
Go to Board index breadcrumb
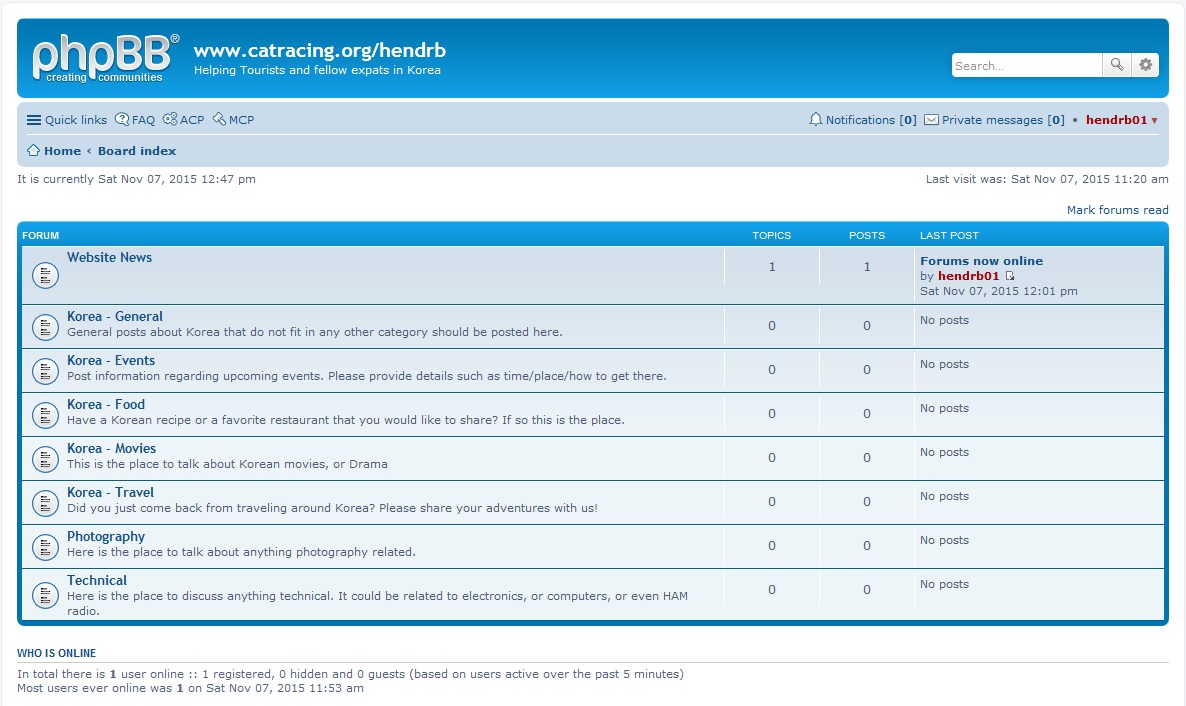137,151
